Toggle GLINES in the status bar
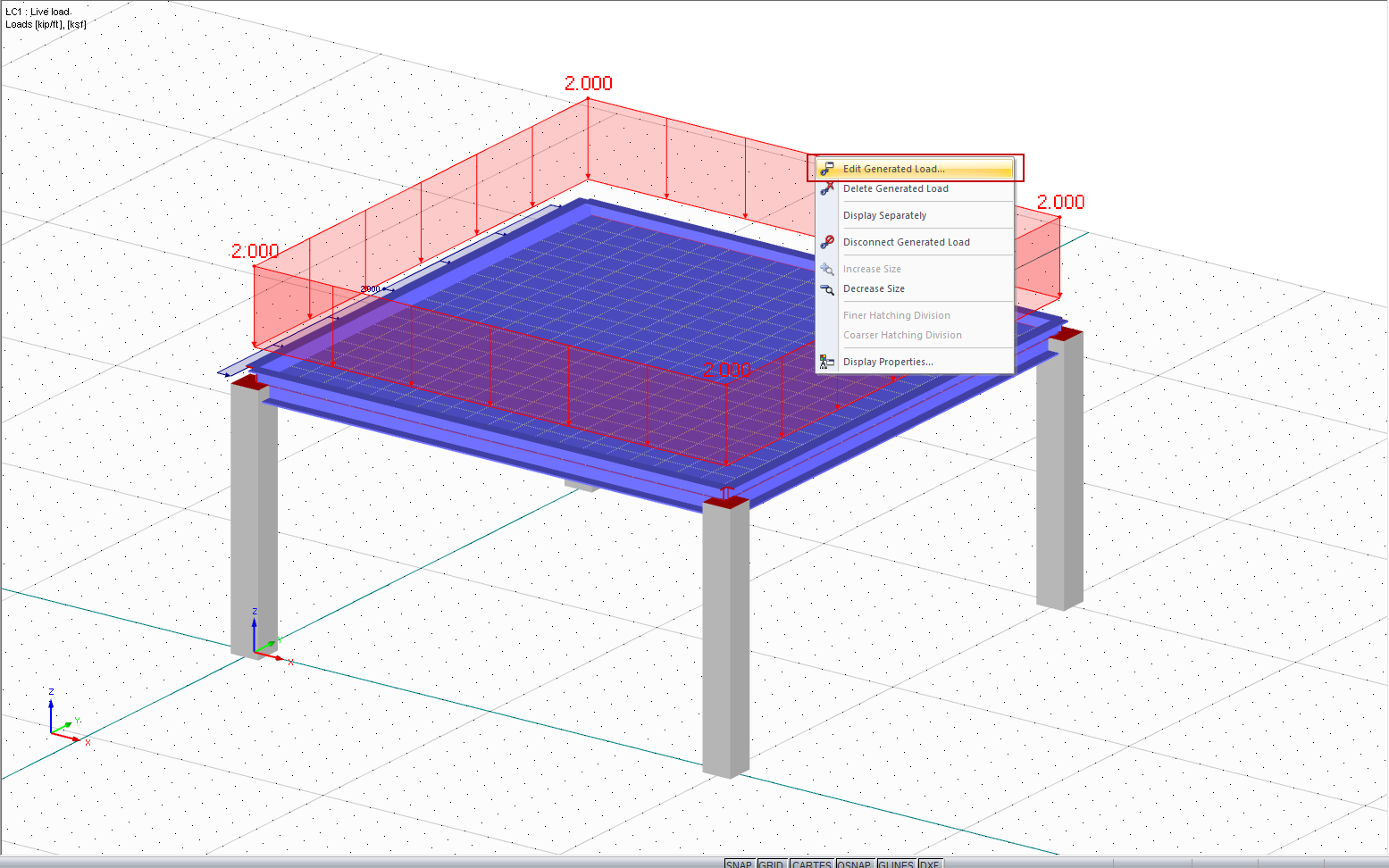This screenshot has height=868, width=1389. coord(895,864)
